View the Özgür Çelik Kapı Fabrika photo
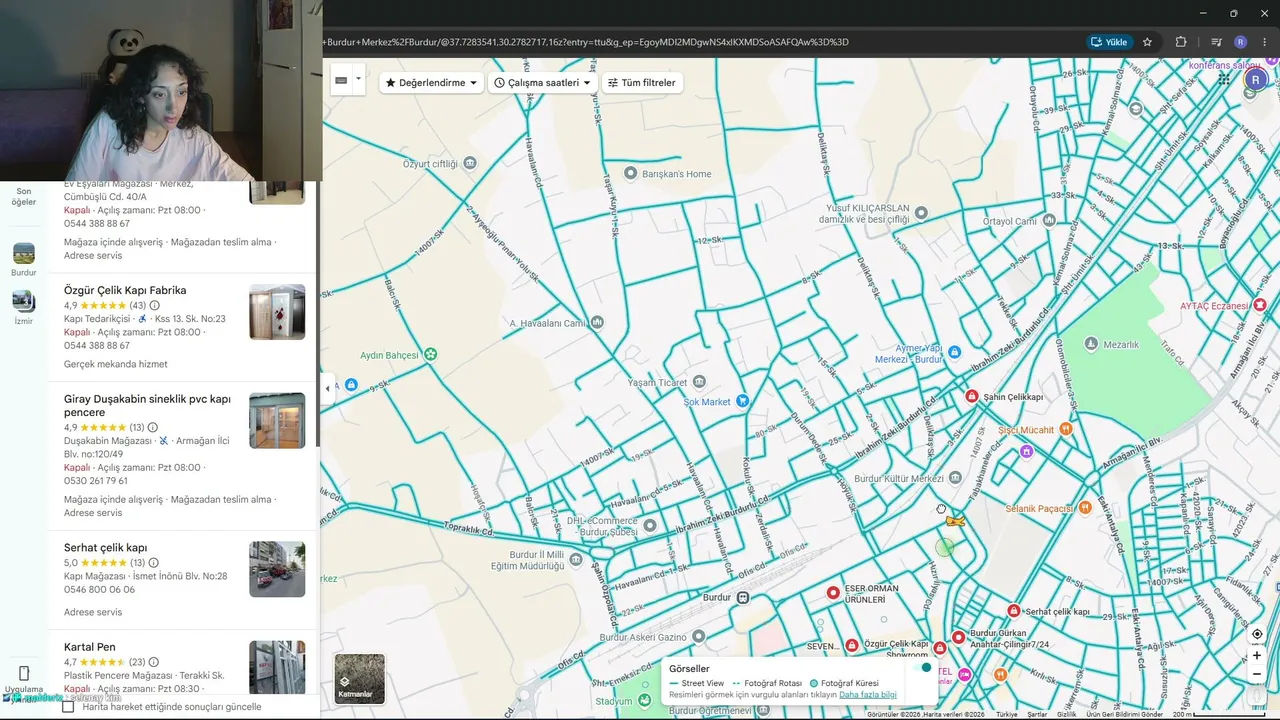Image resolution: width=1280 pixels, height=720 pixels. pyautogui.click(x=277, y=312)
